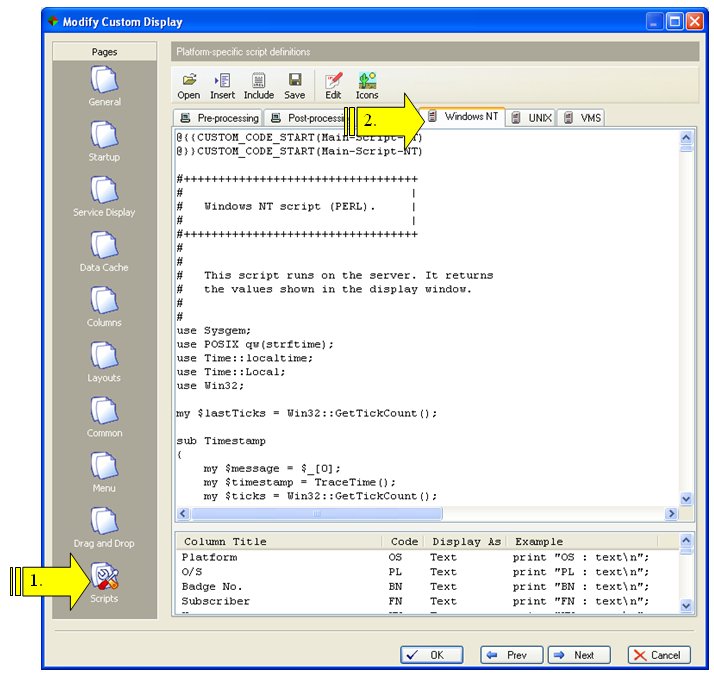Select the Columns page icon
This screenshot has height=675, width=714.
click(104, 305)
